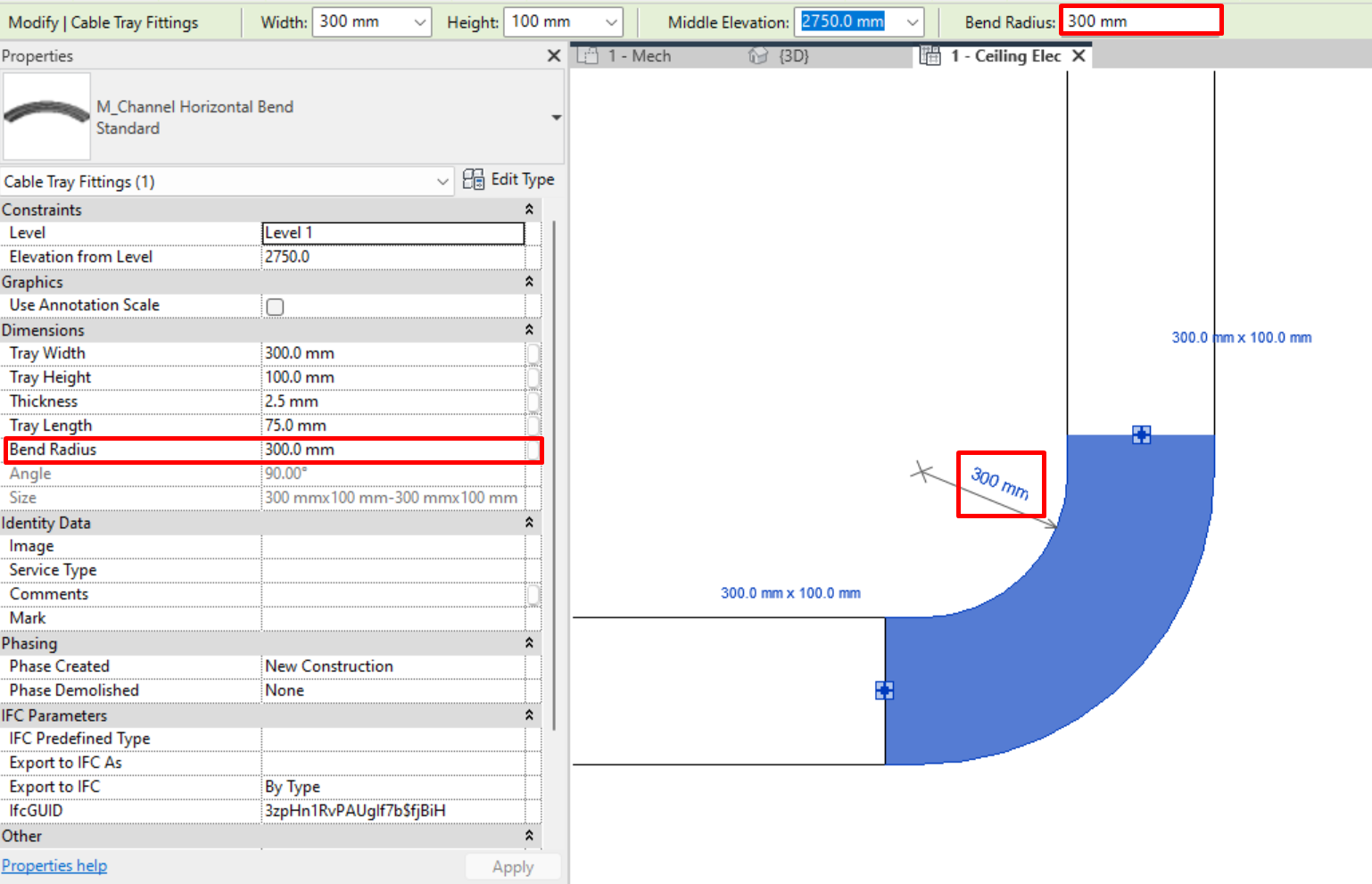
Task: Close the 1 - Ceiling Elec view tab
Action: point(1079,55)
